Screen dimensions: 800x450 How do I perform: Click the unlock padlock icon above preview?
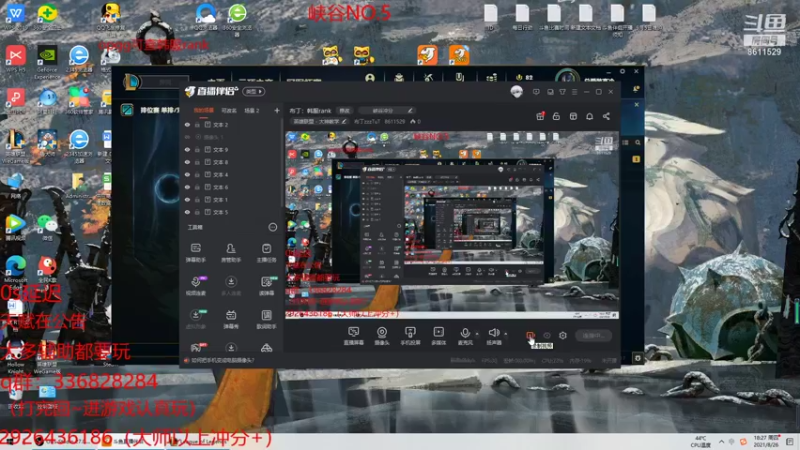point(556,116)
